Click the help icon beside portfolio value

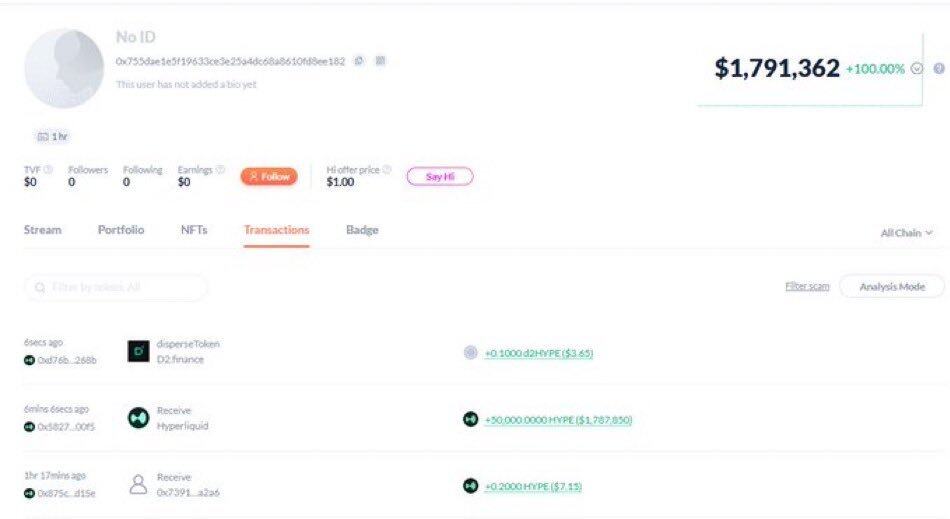[x=939, y=69]
